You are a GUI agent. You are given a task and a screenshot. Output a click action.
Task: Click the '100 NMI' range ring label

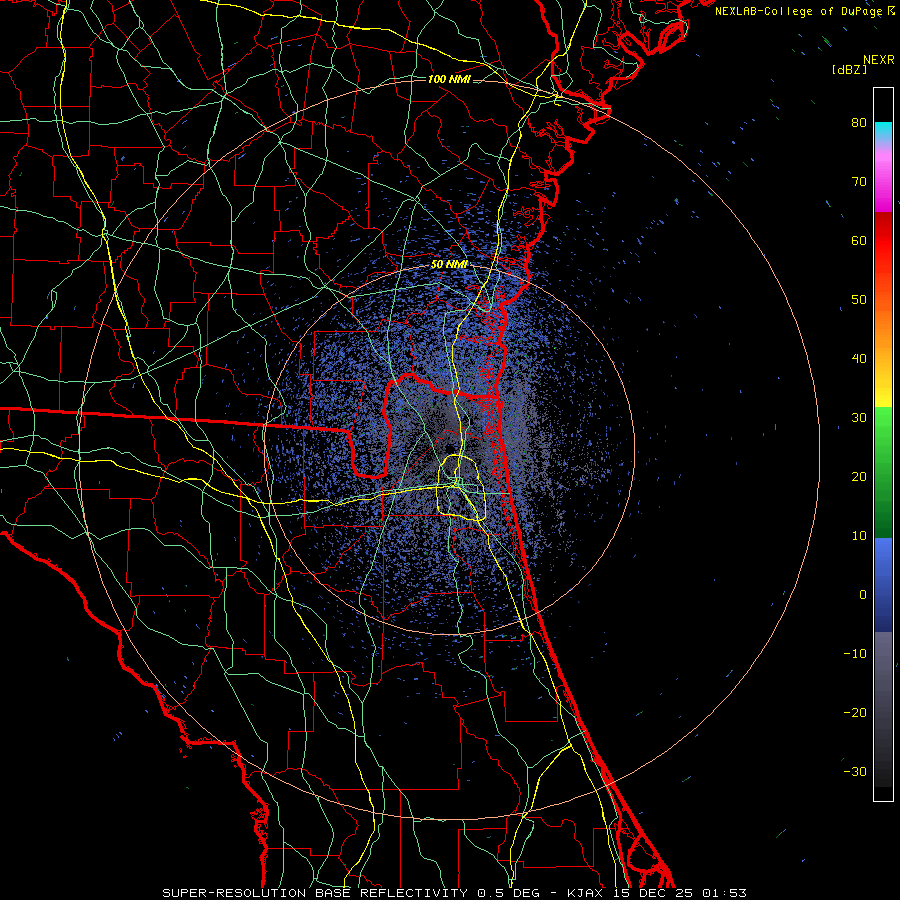tap(449, 79)
